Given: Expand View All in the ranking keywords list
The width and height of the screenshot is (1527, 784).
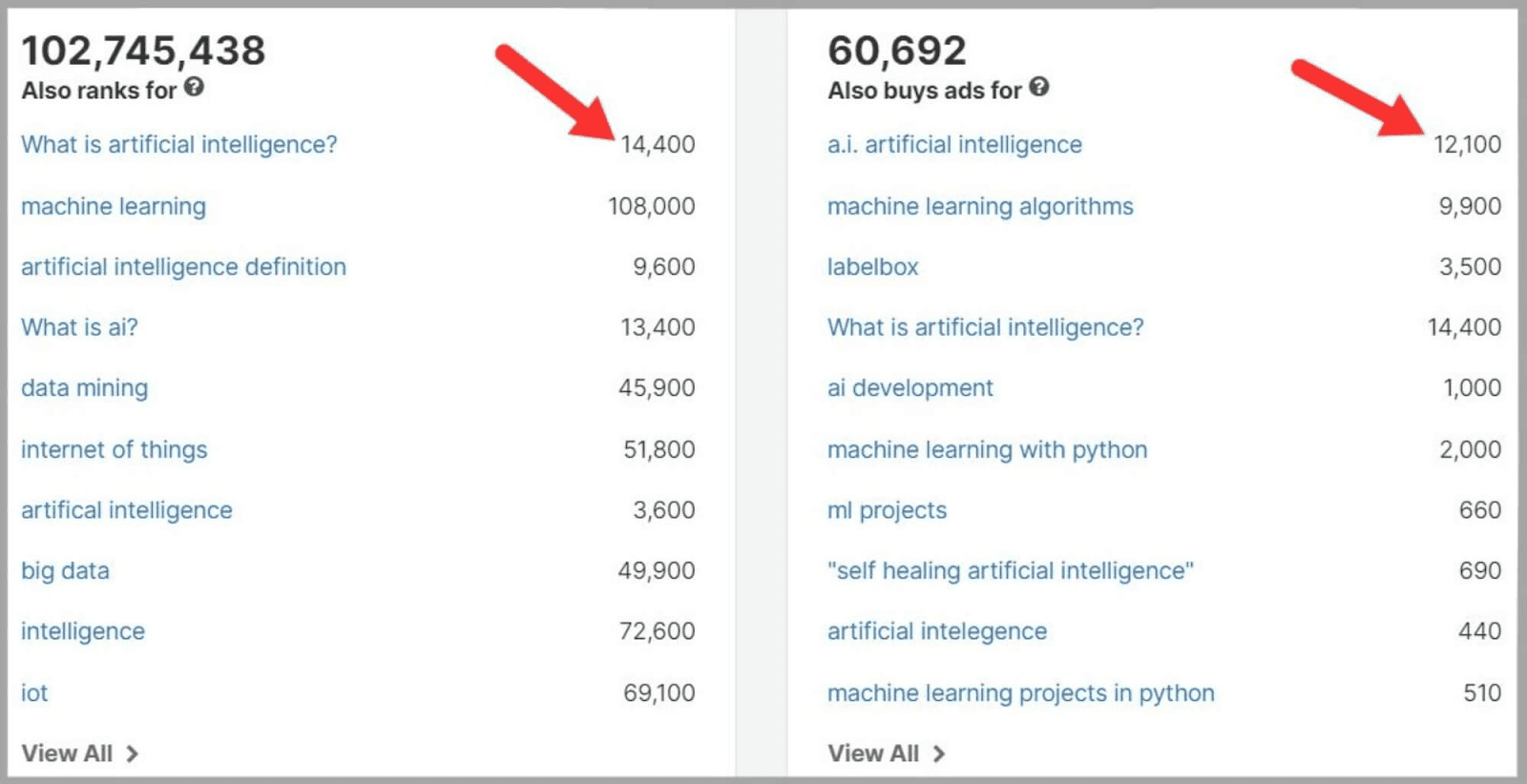Looking at the screenshot, I should 67,753.
